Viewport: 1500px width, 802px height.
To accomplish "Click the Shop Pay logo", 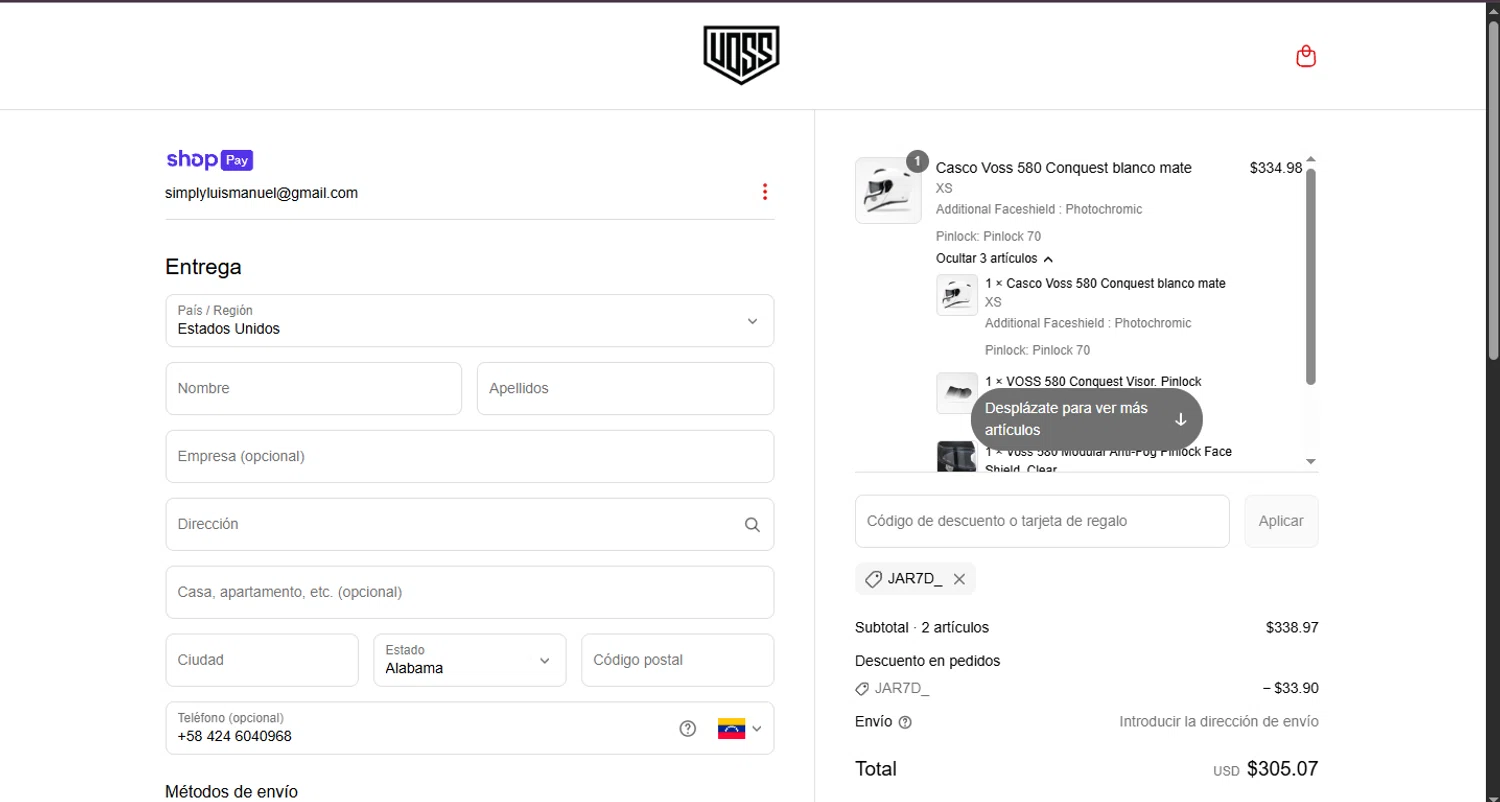I will 209,160.
